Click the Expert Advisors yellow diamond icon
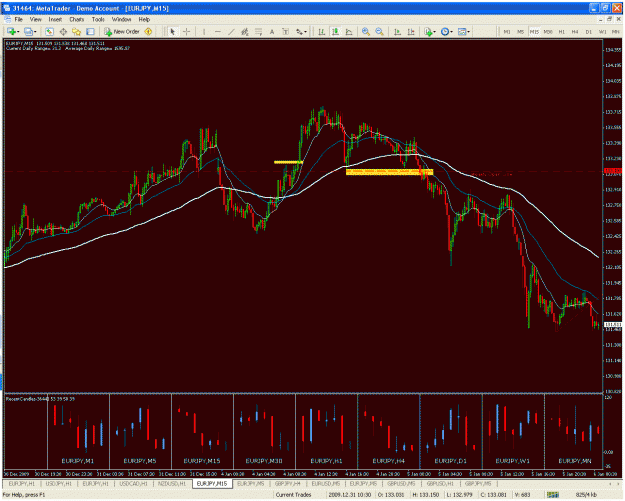This screenshot has height=501, width=625. [148, 31]
